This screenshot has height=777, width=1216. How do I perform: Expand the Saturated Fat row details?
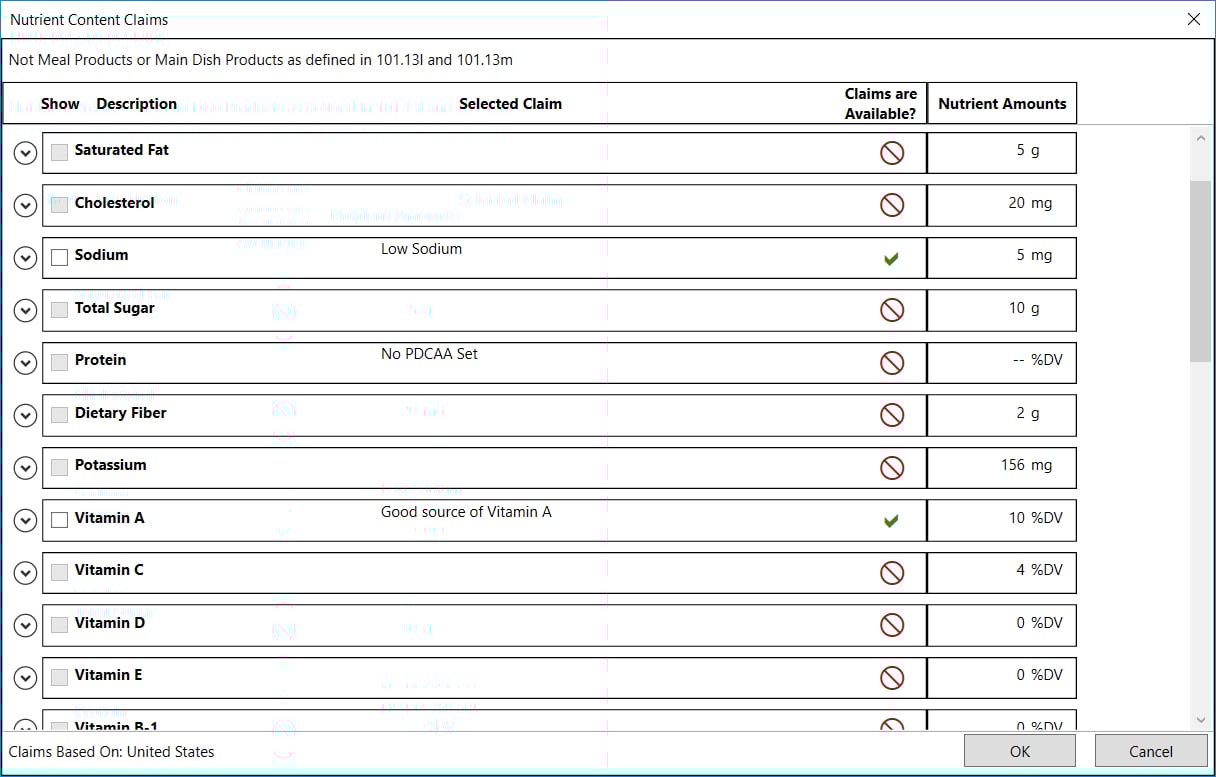[25, 153]
